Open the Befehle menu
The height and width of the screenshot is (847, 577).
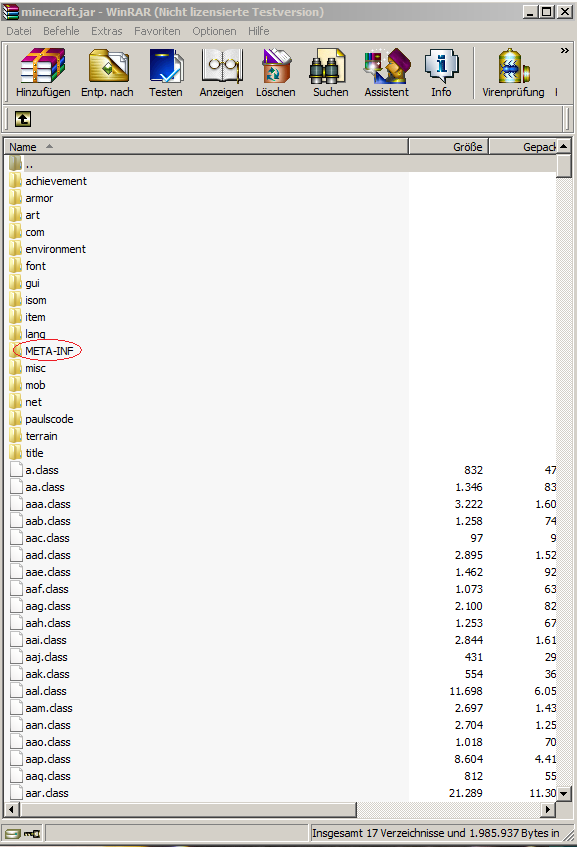61,31
